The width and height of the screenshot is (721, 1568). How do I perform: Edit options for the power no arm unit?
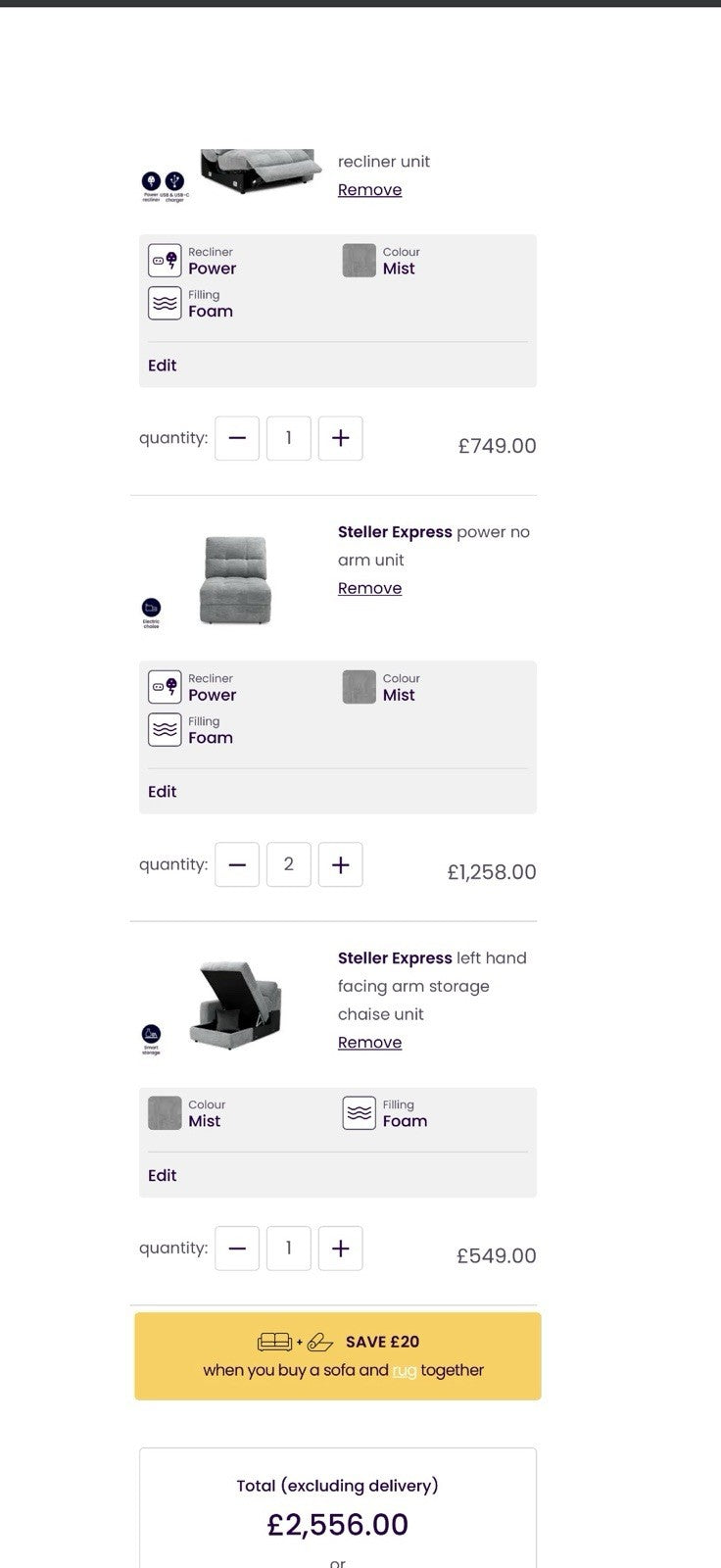pyautogui.click(x=163, y=792)
